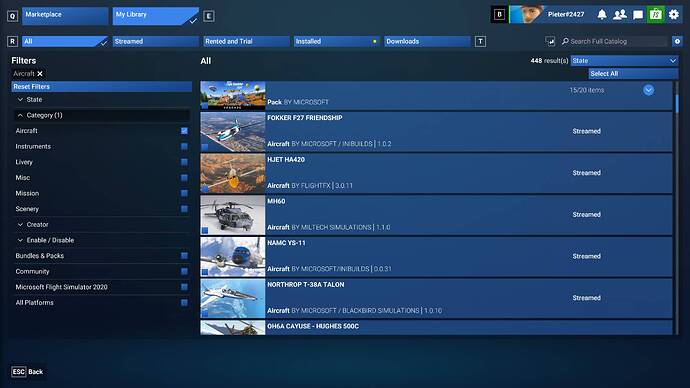This screenshot has height=388, width=690.
Task: Select the Streamed tab
Action: 155,41
